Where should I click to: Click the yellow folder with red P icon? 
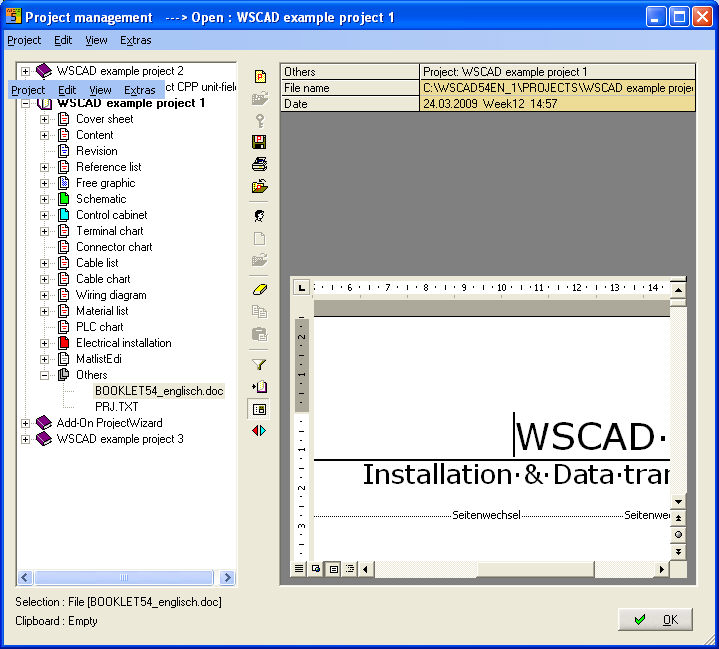point(260,186)
